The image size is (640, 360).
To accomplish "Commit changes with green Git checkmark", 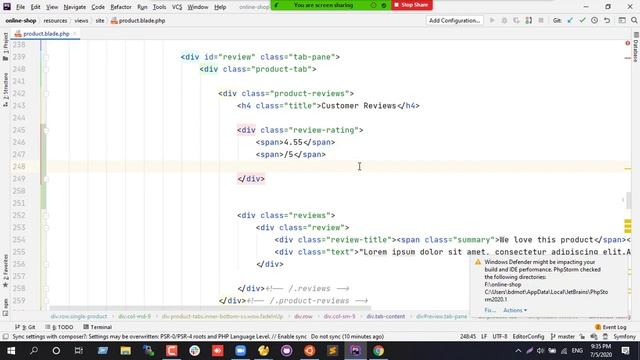I will [582, 20].
